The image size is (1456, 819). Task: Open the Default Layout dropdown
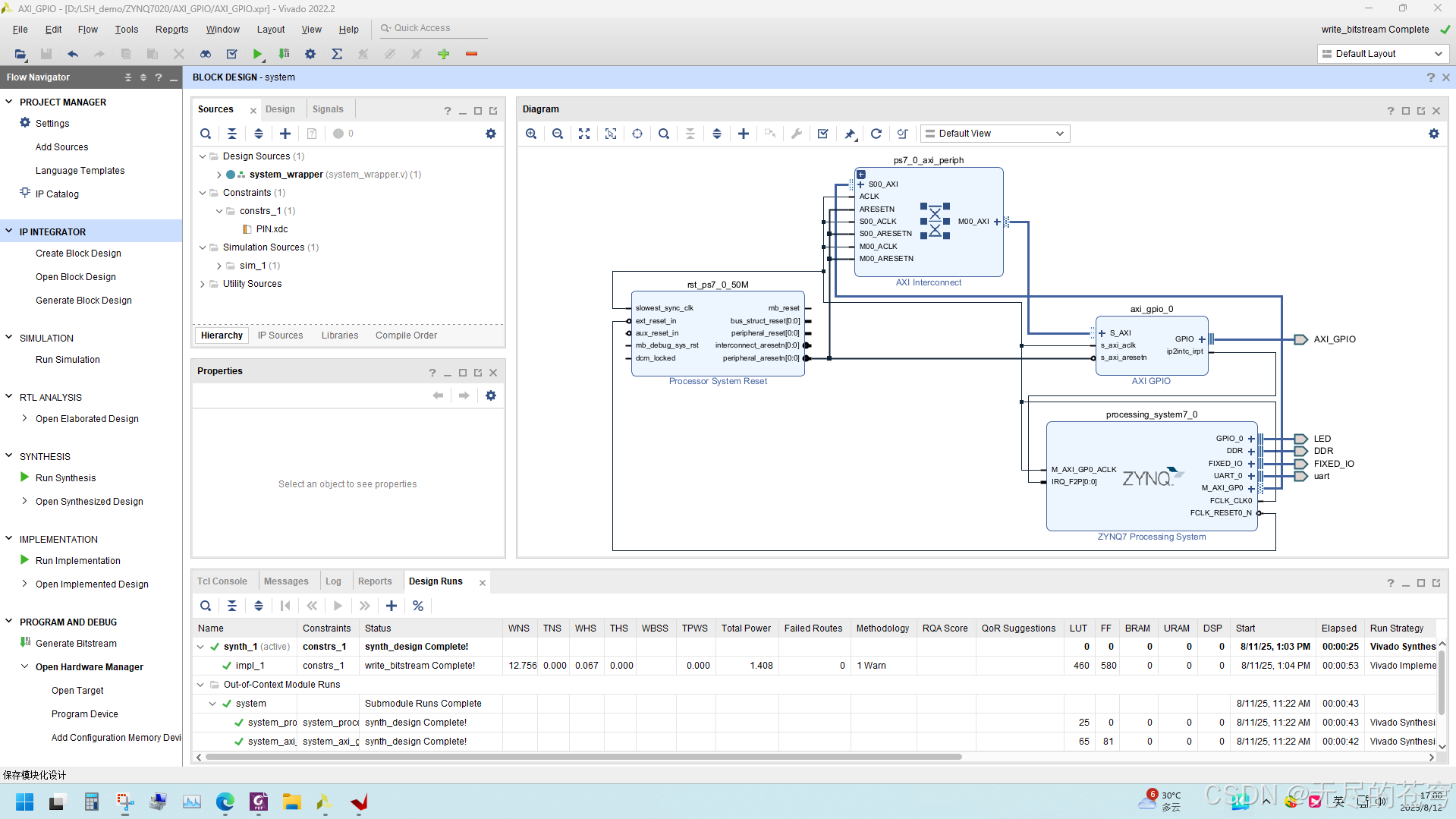(x=1382, y=54)
